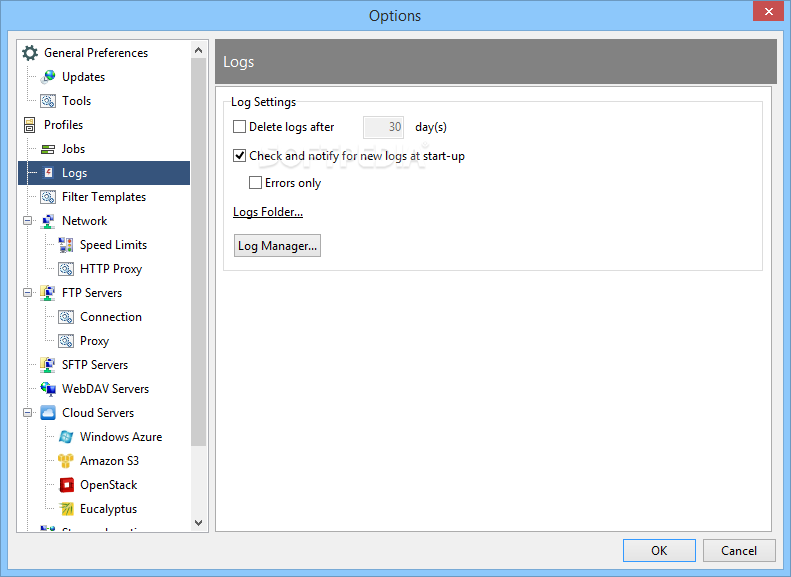Screen dimensions: 791x577
Task: Tick the Errors only checkbox
Action: 256,183
